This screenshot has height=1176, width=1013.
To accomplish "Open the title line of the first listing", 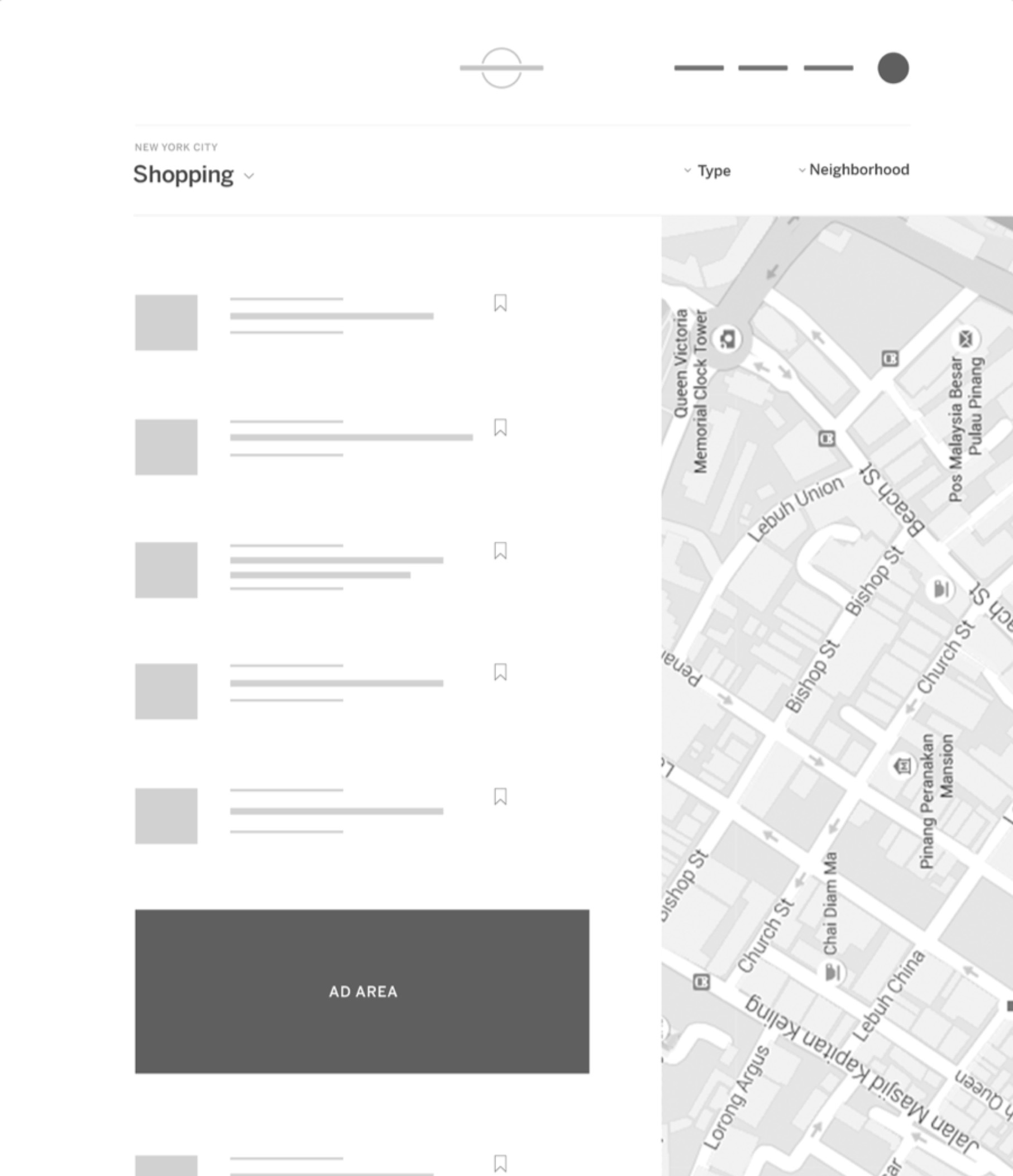I will [x=332, y=316].
